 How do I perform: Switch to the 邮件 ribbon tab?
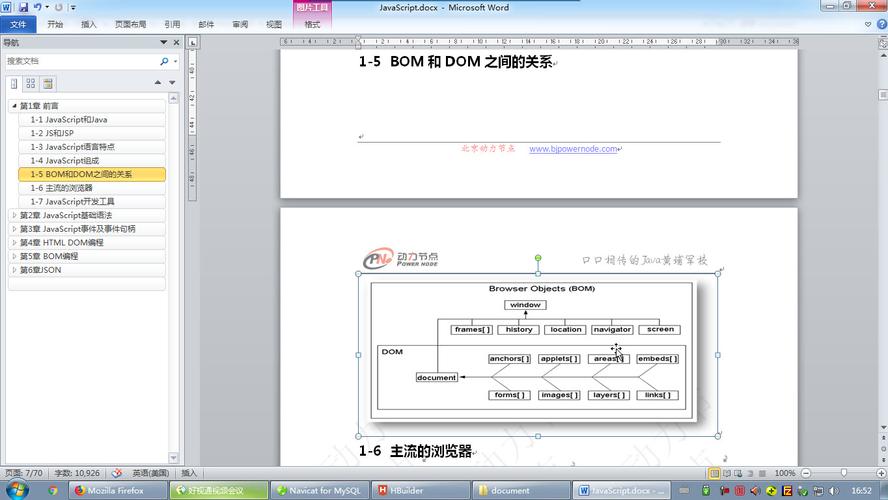coord(206,24)
